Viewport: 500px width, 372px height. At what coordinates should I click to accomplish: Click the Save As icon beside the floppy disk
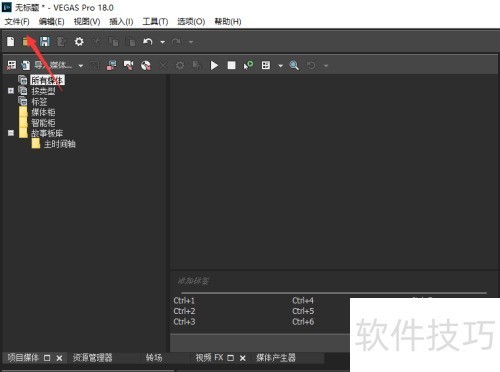[61, 42]
